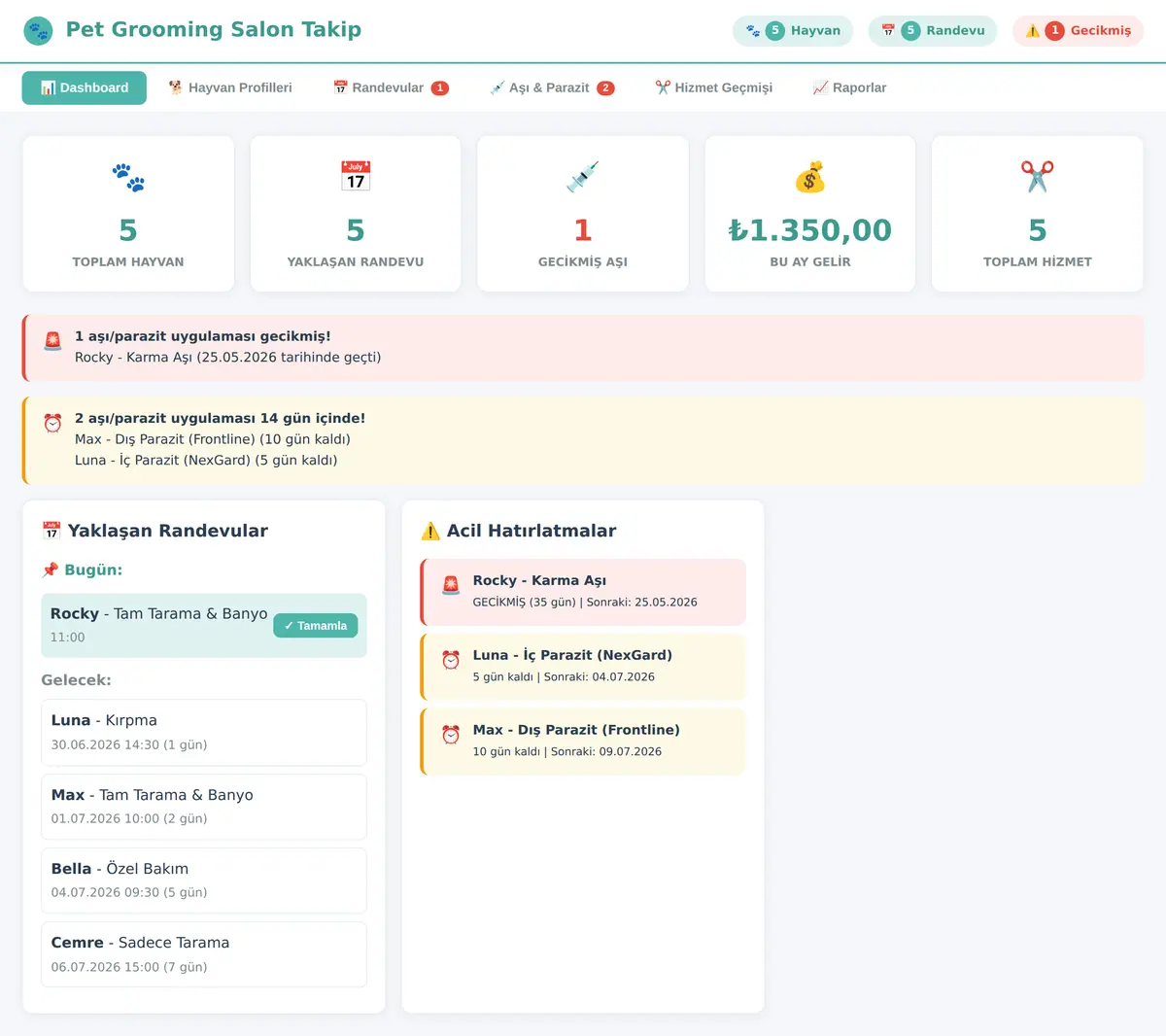
Task: Click the calendar icon in the Randevu header badge
Action: 888,31
